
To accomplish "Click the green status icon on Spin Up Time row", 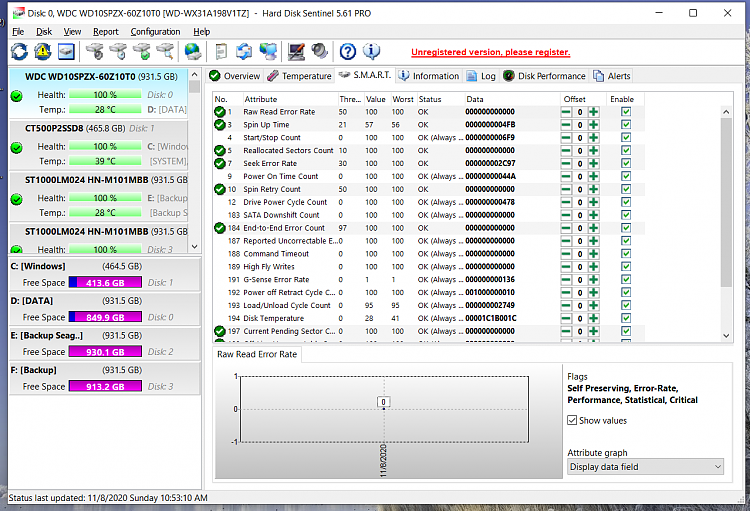I will pyautogui.click(x=220, y=125).
